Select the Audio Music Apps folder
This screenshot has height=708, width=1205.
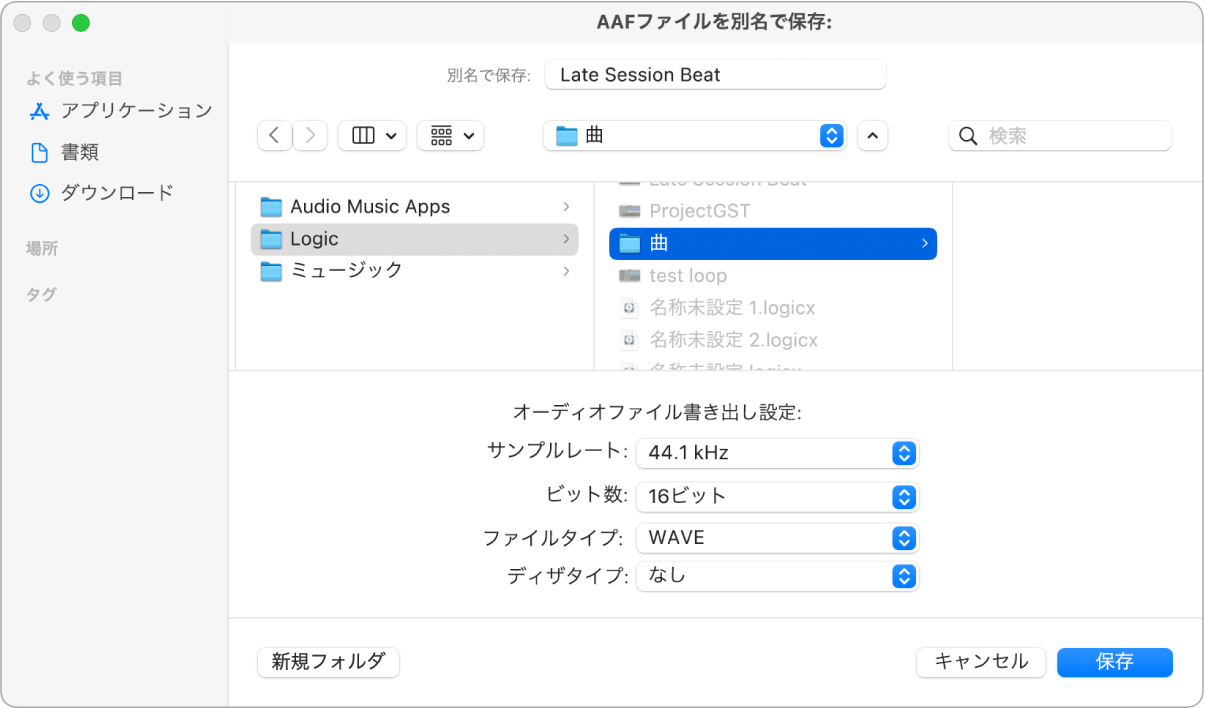(x=369, y=206)
